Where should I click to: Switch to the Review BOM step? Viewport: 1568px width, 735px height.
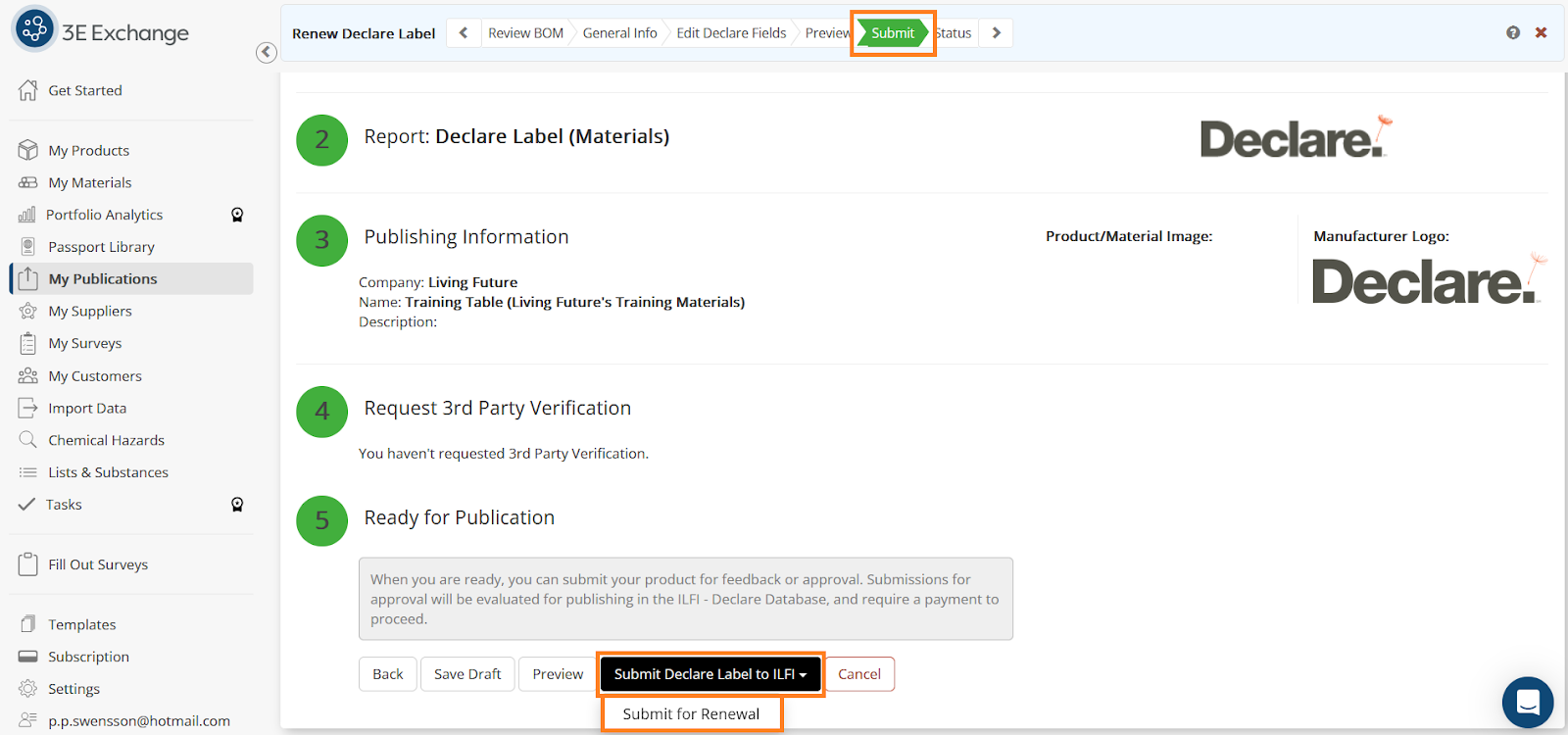coord(526,32)
